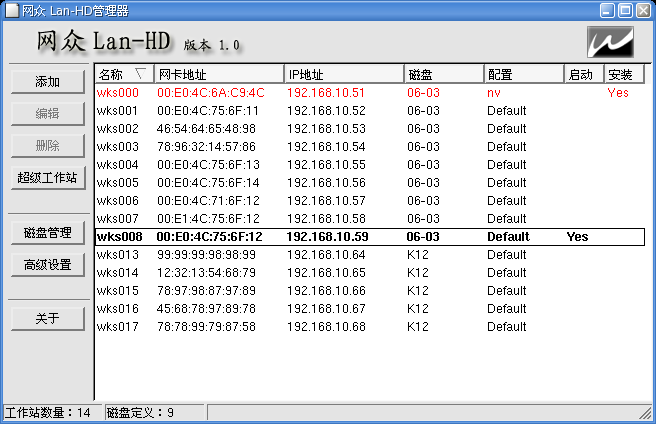The image size is (656, 424).
Task: Click IP address 192.168.10.67
Action: pos(326,309)
